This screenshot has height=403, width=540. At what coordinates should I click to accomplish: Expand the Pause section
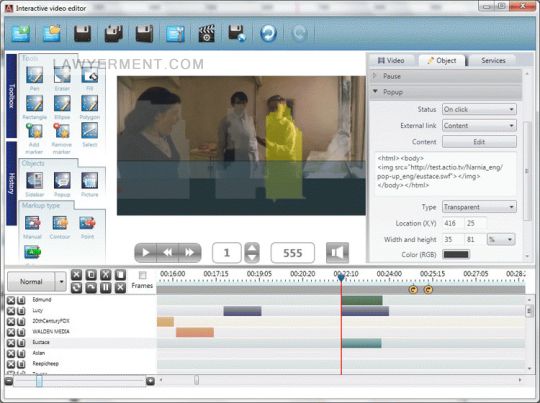445,76
